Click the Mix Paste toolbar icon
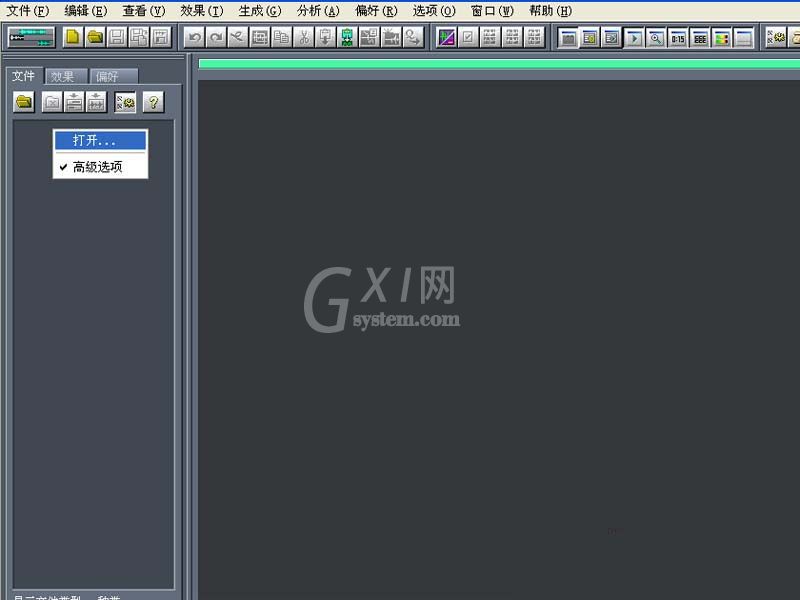 tap(369, 37)
